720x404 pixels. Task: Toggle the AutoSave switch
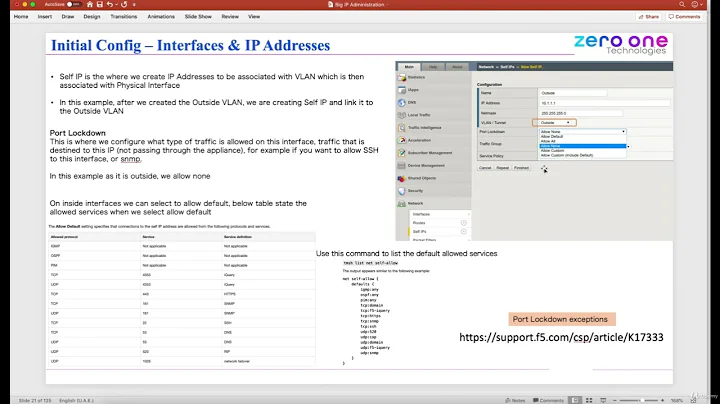click(73, 4)
